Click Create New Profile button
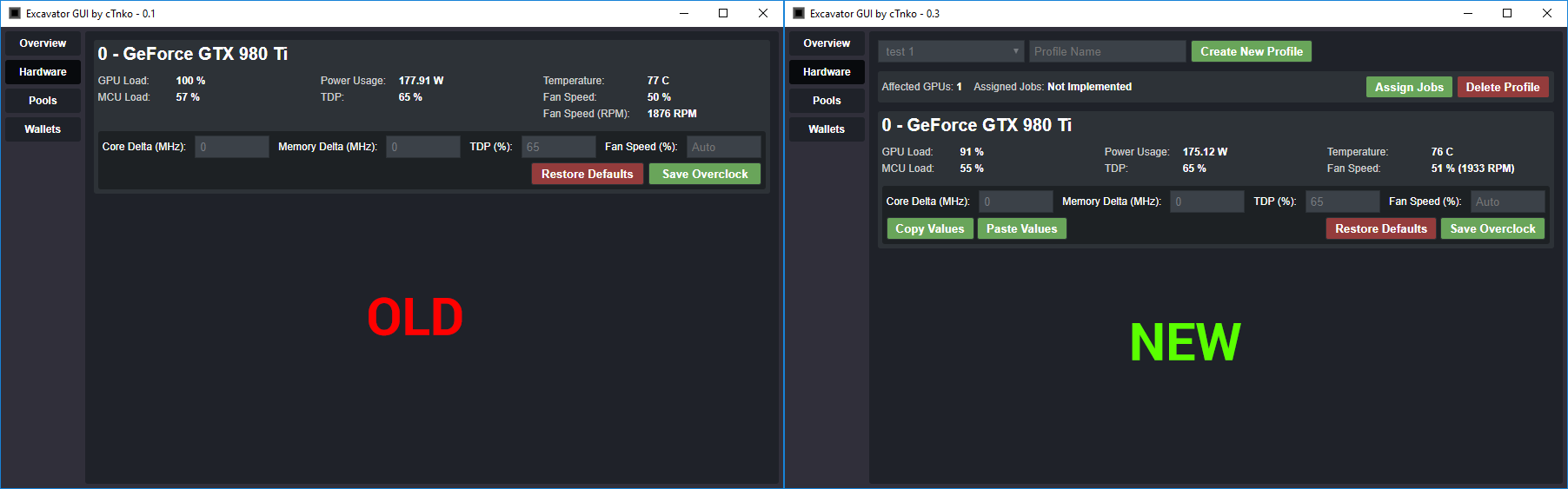1568x489 pixels. [x=1252, y=51]
